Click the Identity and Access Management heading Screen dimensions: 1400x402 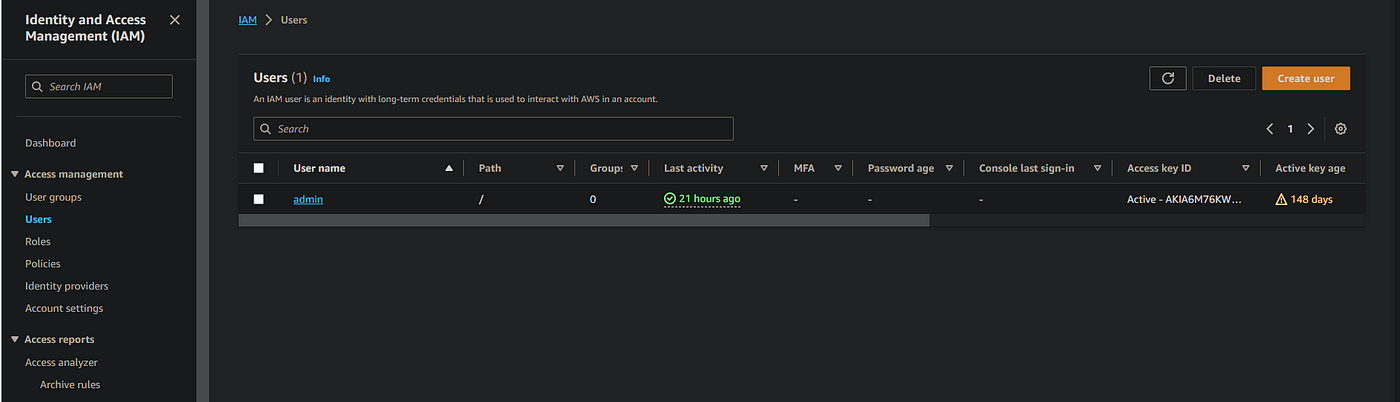tap(85, 28)
